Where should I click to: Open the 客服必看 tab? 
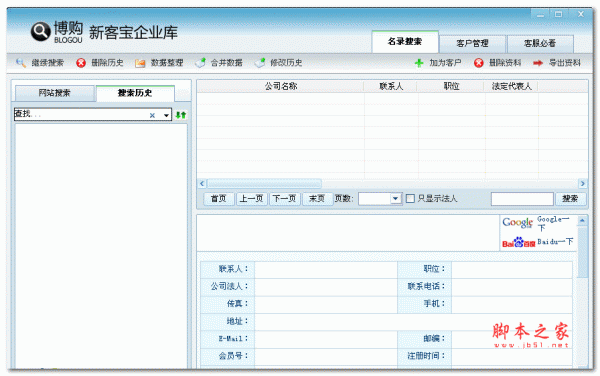pos(540,44)
